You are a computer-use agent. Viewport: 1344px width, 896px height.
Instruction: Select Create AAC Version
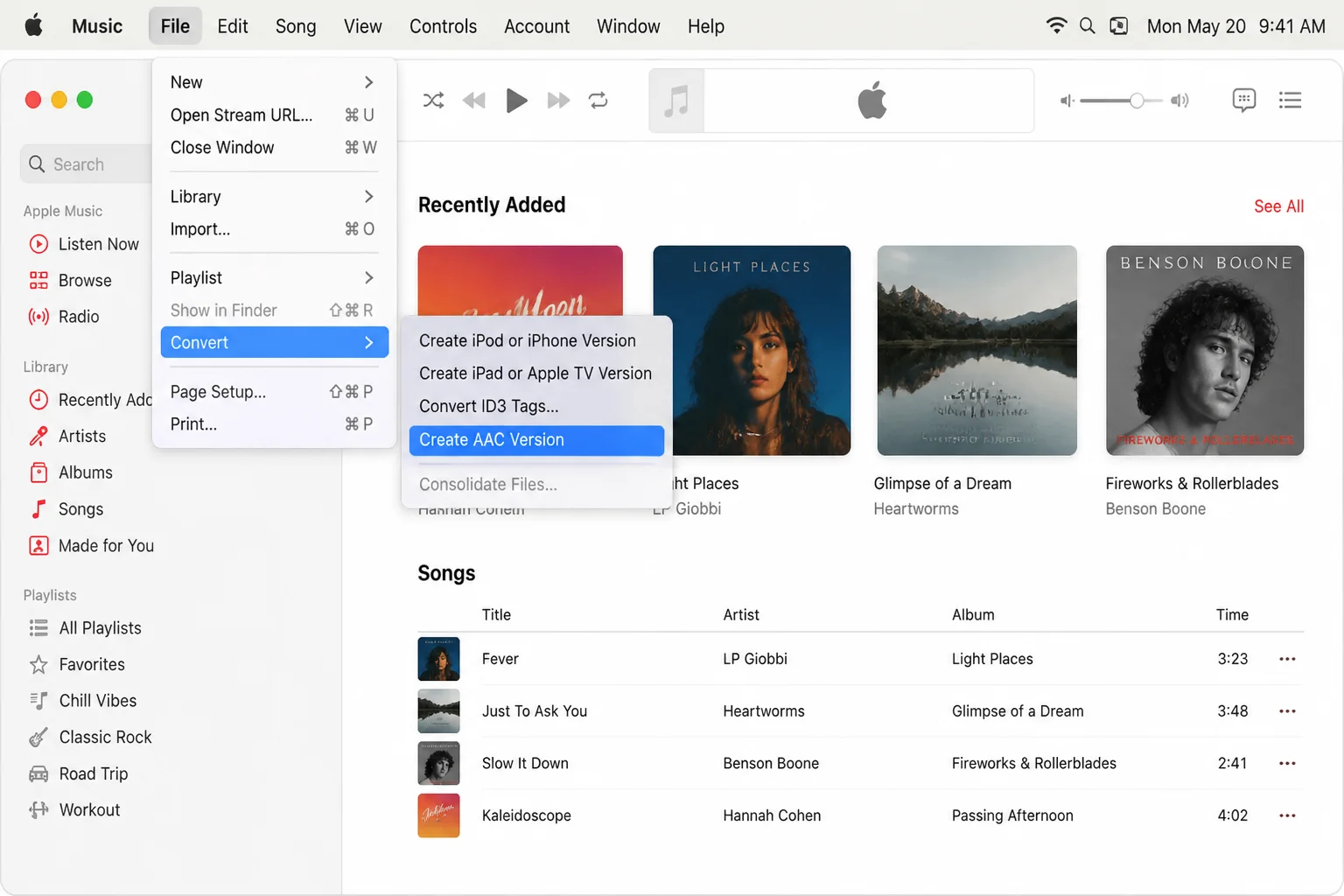tap(536, 440)
